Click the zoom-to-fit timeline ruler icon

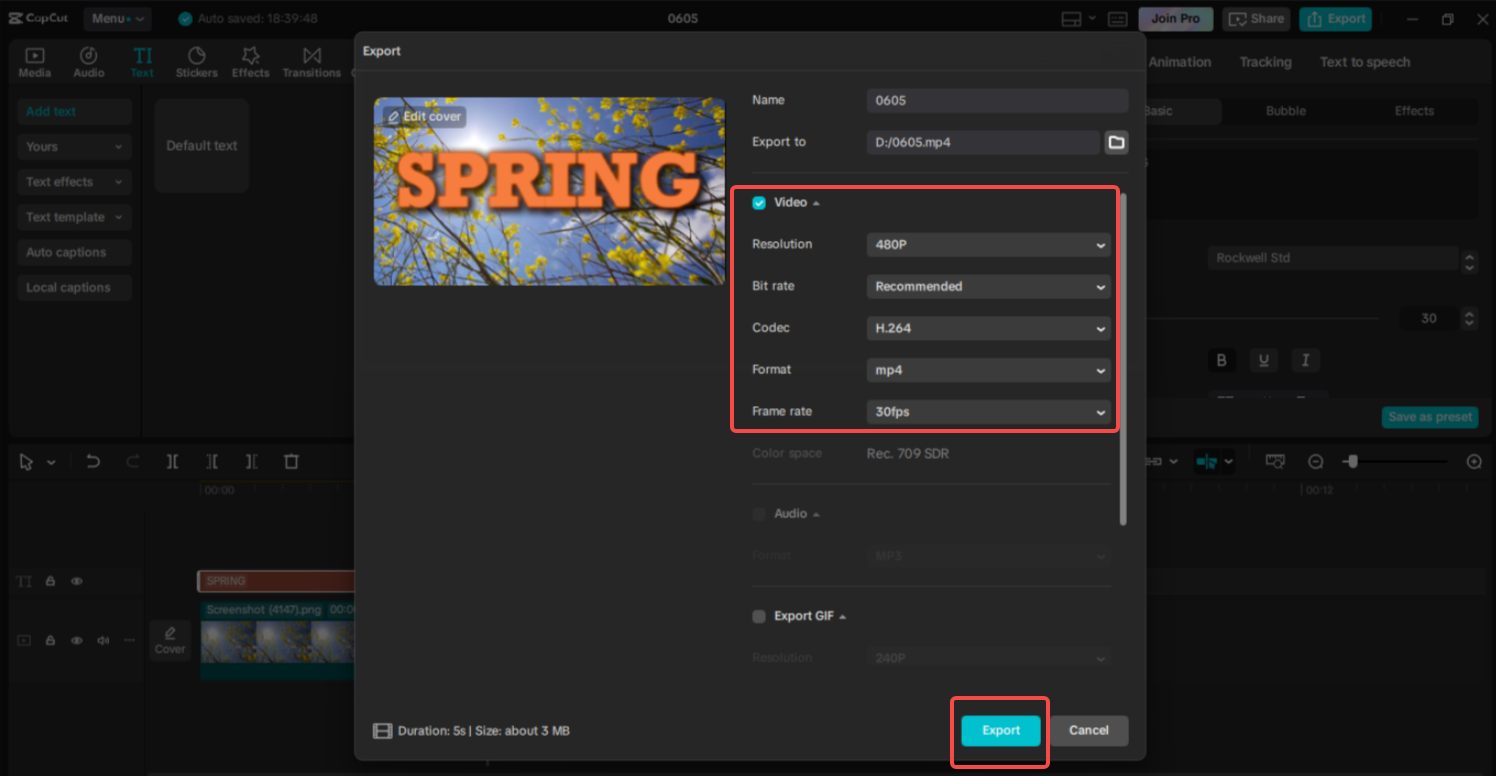[x=1275, y=461]
